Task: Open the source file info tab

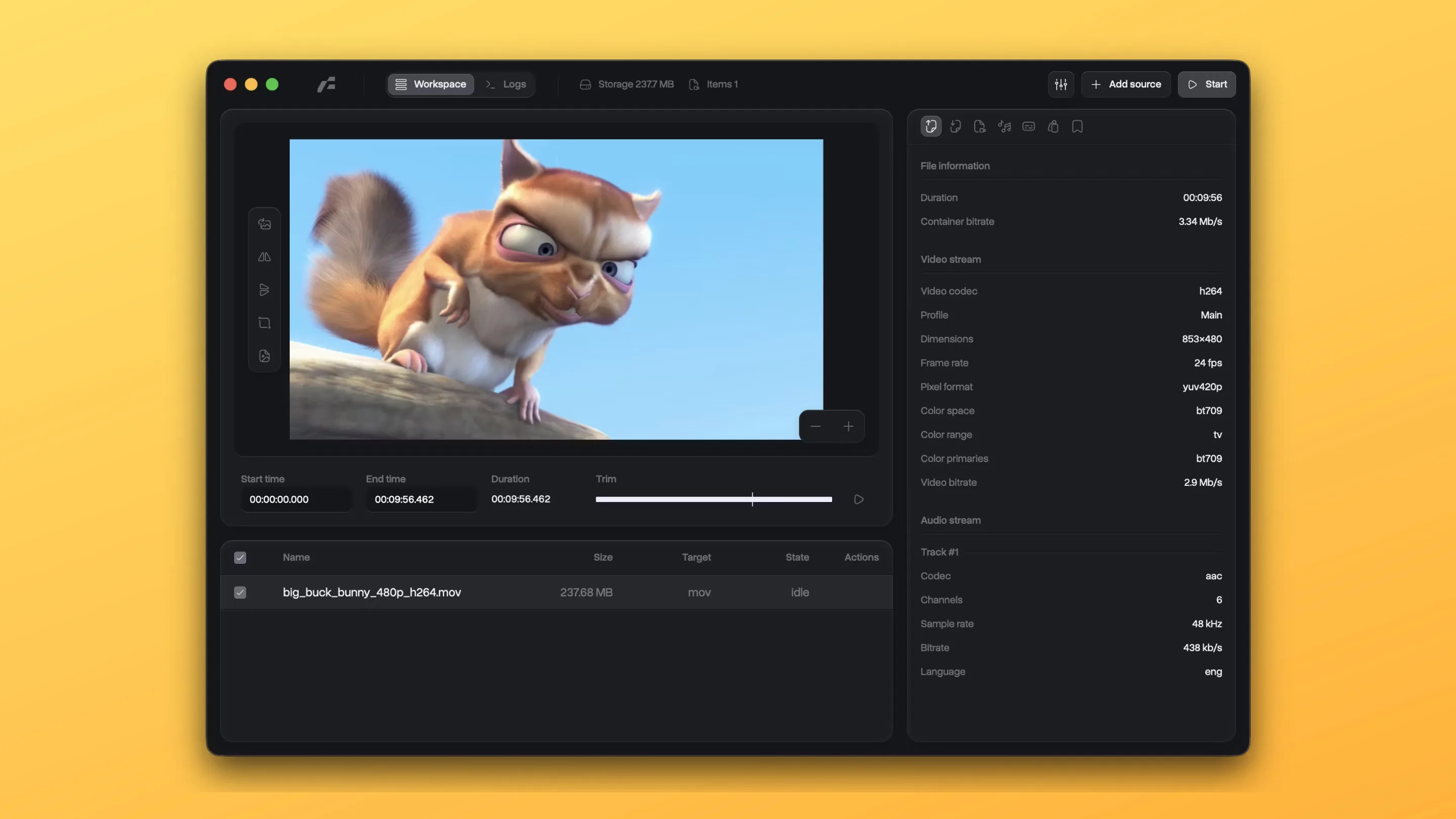Action: (931, 126)
